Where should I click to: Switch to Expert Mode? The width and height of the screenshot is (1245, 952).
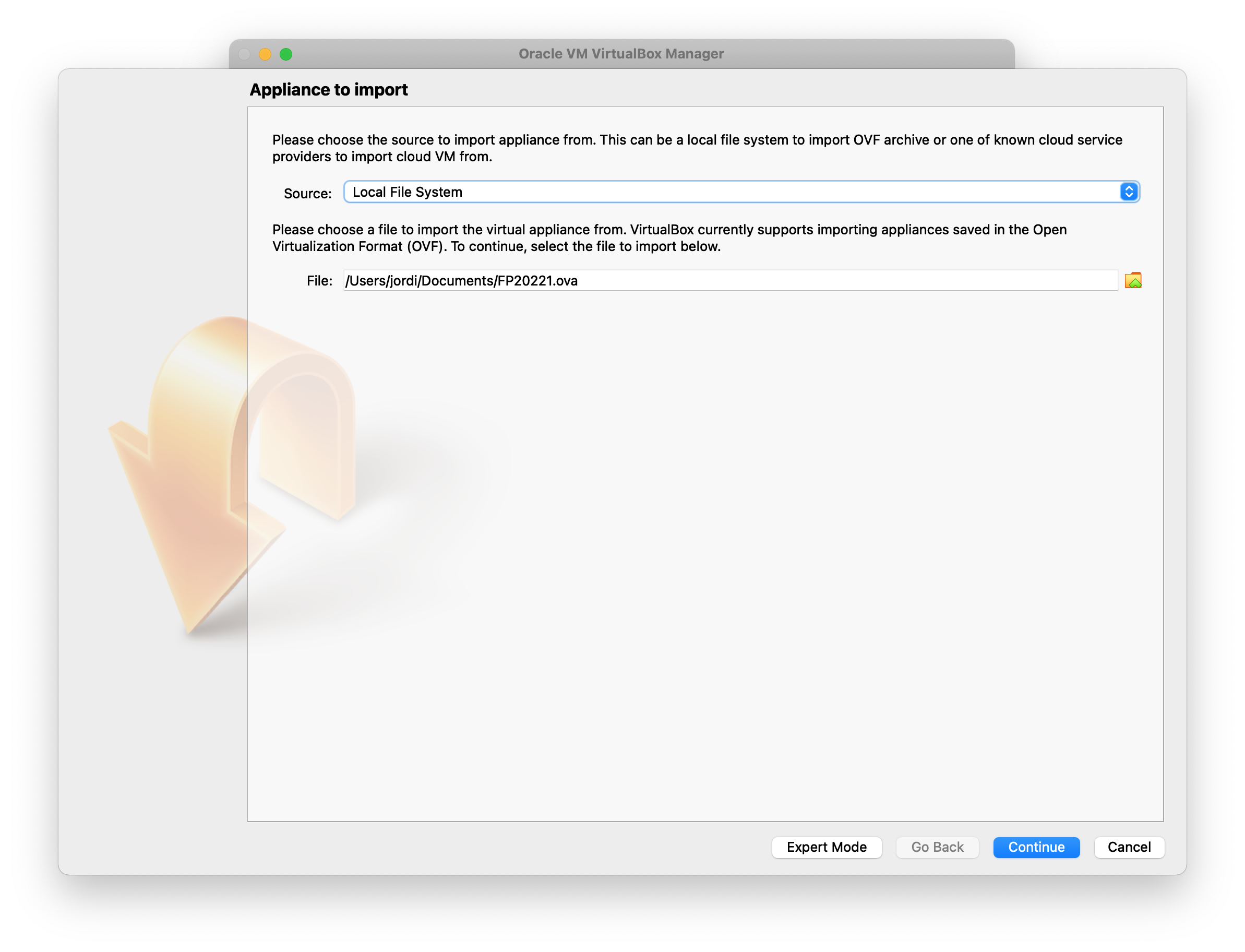pyautogui.click(x=826, y=847)
